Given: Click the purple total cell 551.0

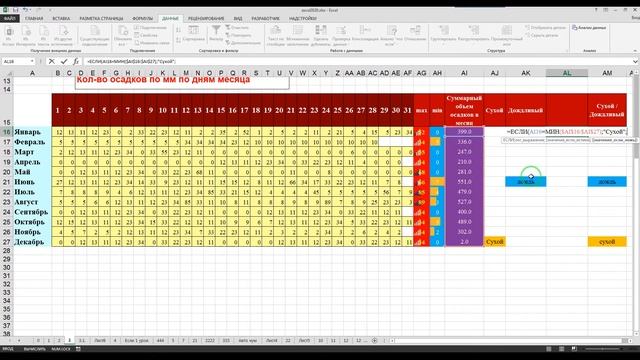Looking at the screenshot, I should [464, 182].
